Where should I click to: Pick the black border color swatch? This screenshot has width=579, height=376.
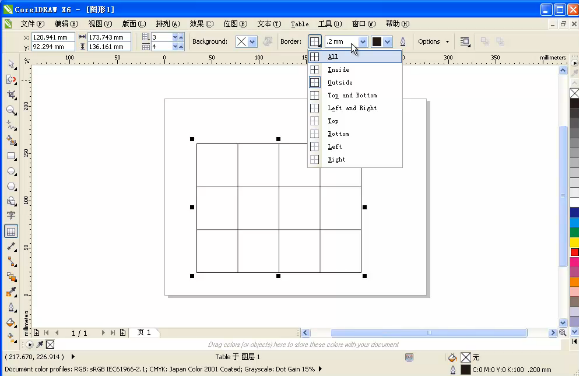tap(377, 41)
